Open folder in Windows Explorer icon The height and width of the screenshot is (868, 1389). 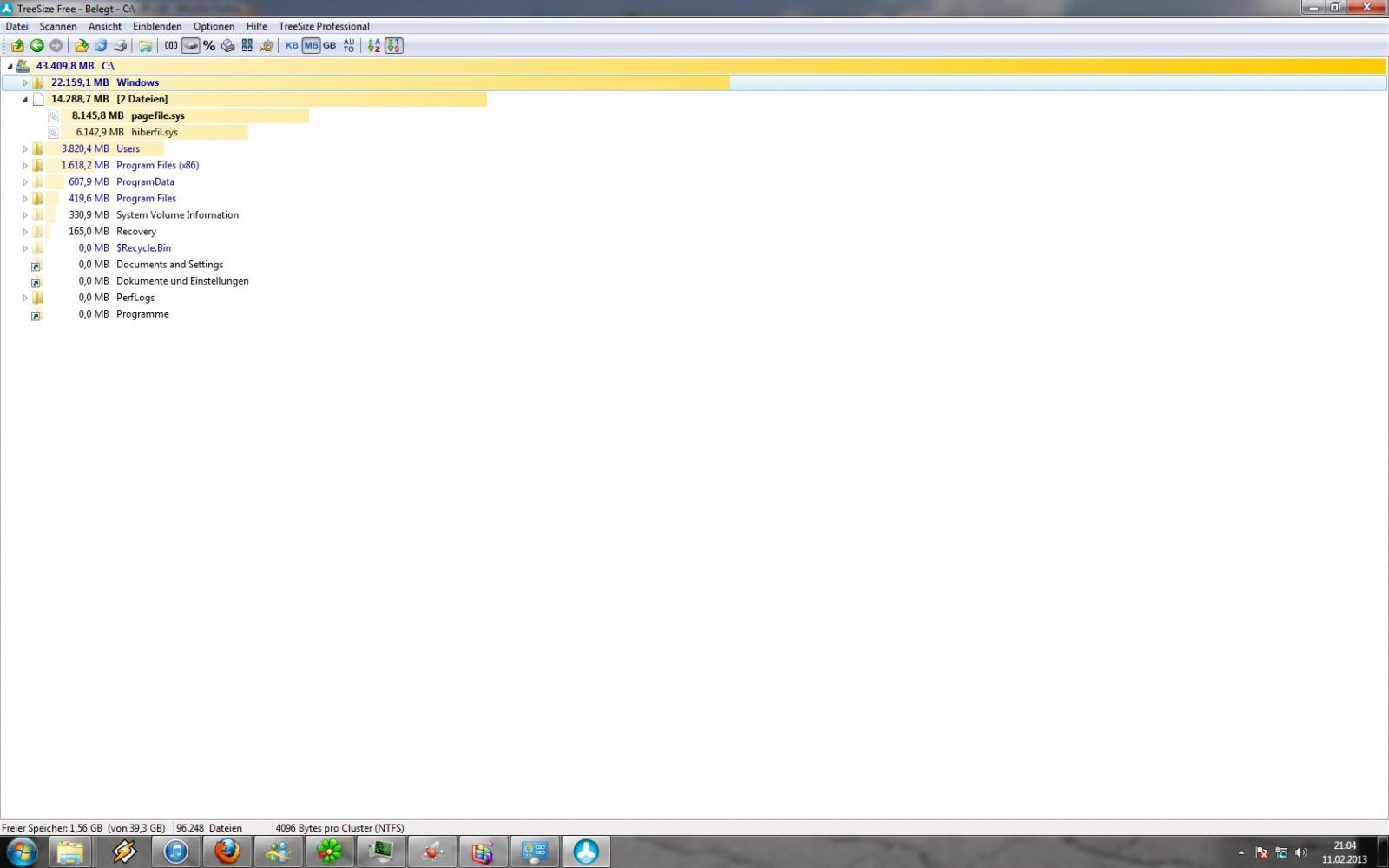coord(145,46)
